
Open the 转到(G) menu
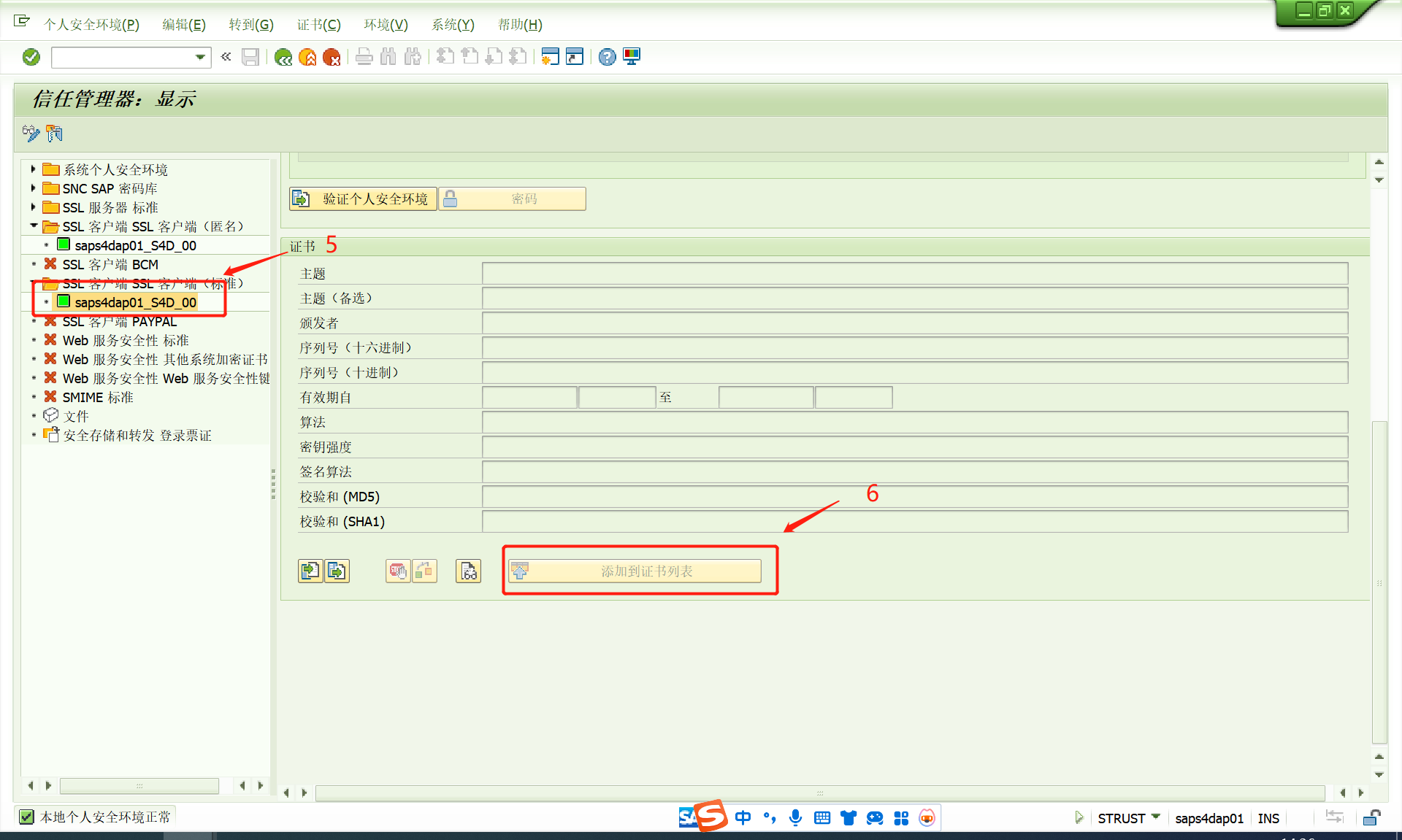click(x=251, y=25)
